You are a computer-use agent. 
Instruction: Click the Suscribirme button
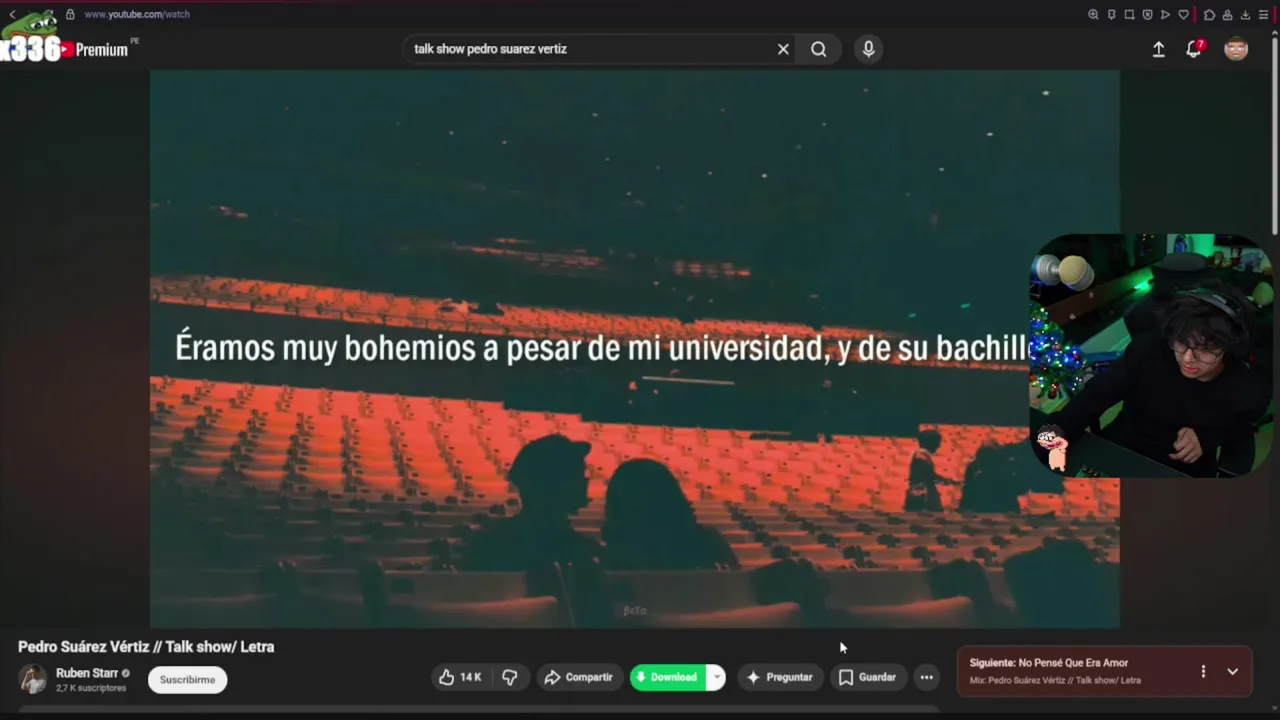pyautogui.click(x=188, y=679)
